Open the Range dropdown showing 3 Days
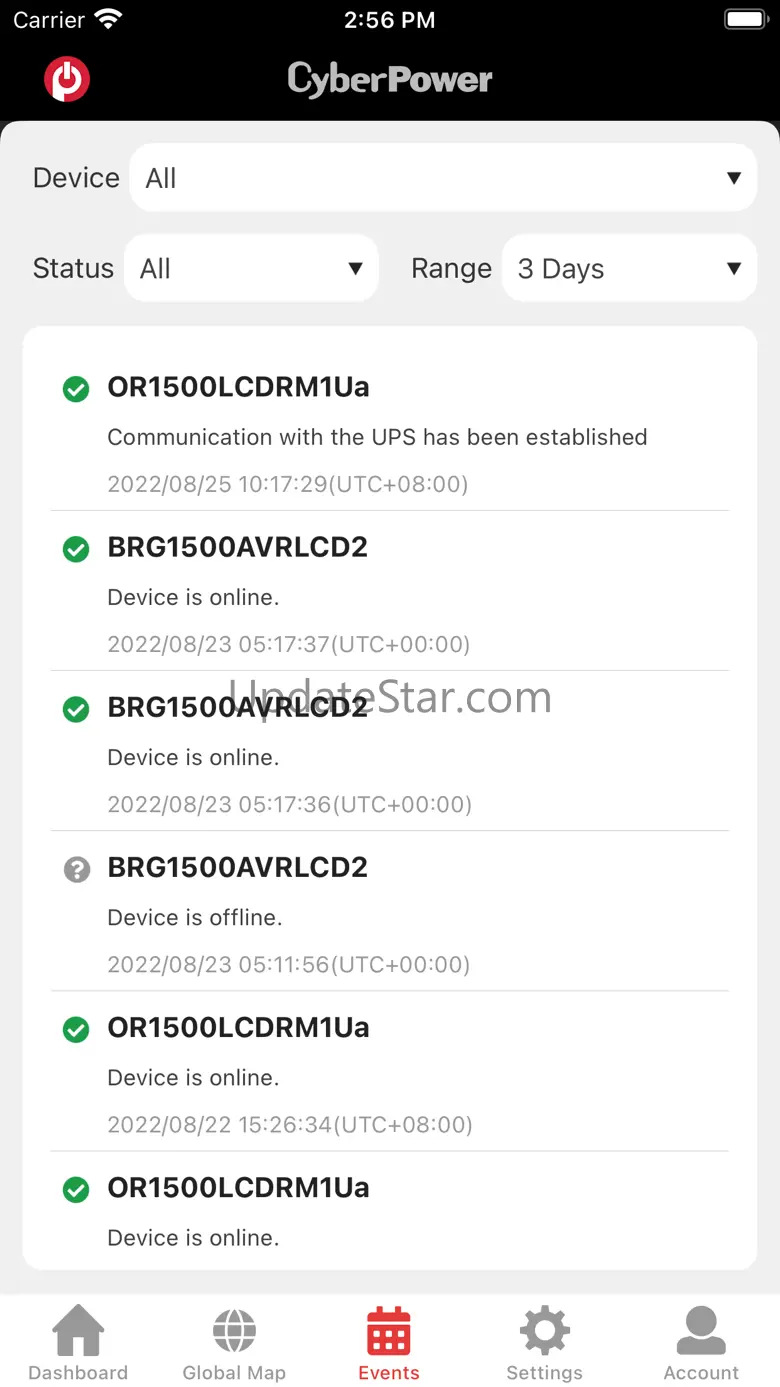Image resolution: width=780 pixels, height=1387 pixels. click(629, 268)
